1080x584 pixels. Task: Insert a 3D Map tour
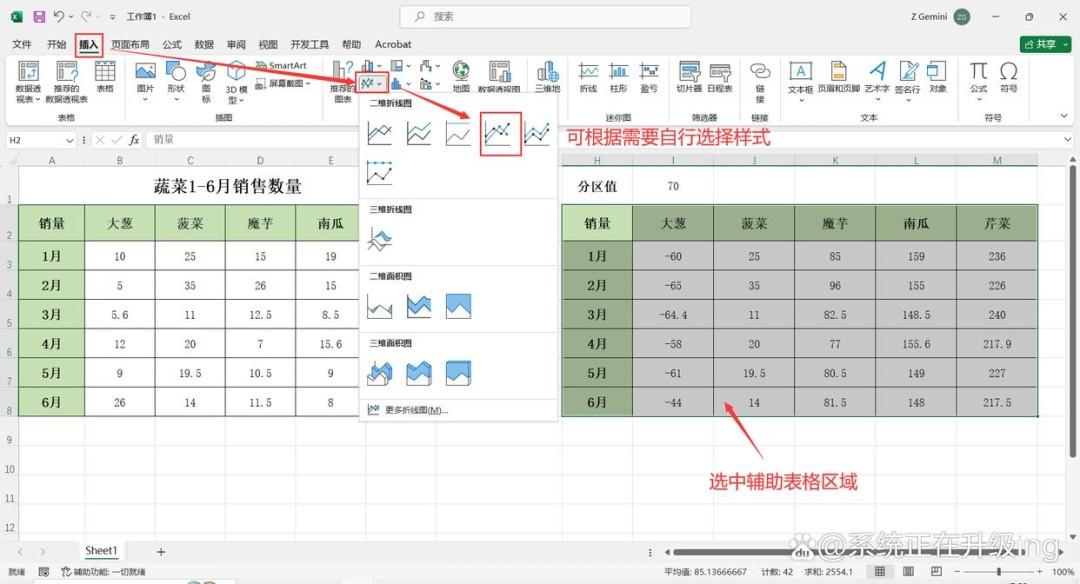[x=548, y=77]
